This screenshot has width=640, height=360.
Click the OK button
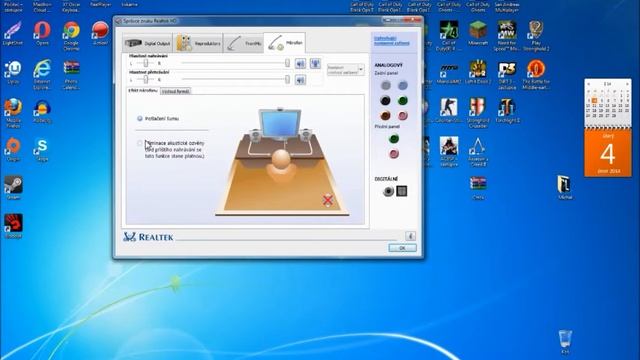point(402,248)
